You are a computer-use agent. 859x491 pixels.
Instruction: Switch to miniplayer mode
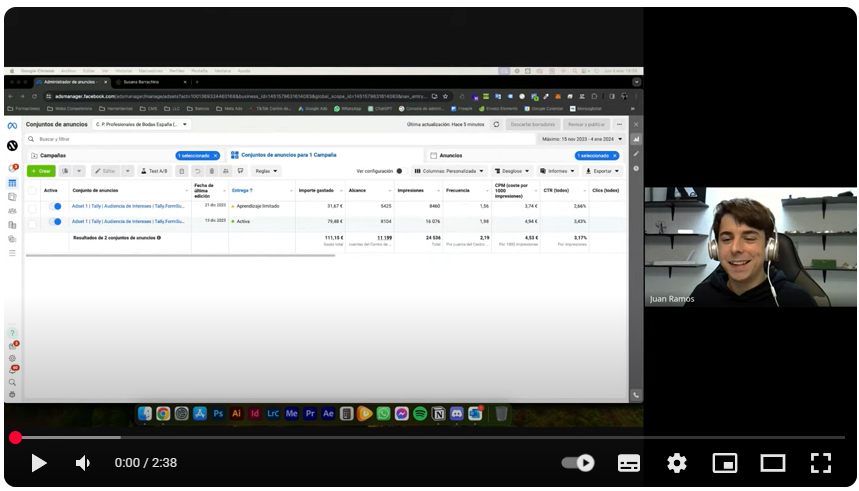click(x=725, y=463)
